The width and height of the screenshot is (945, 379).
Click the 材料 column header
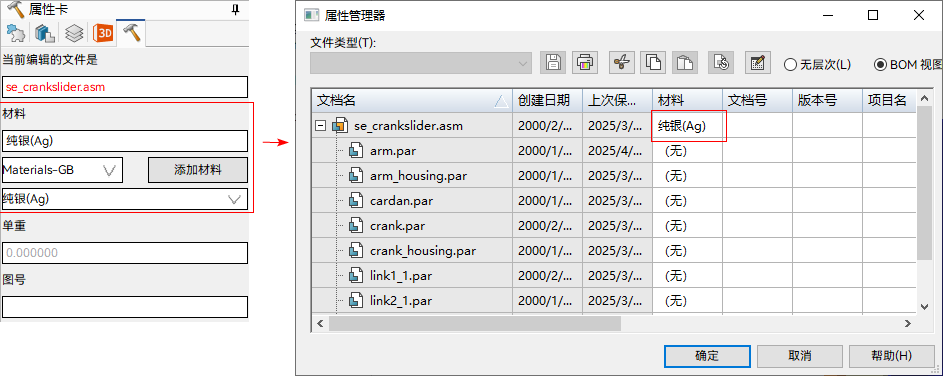(687, 101)
